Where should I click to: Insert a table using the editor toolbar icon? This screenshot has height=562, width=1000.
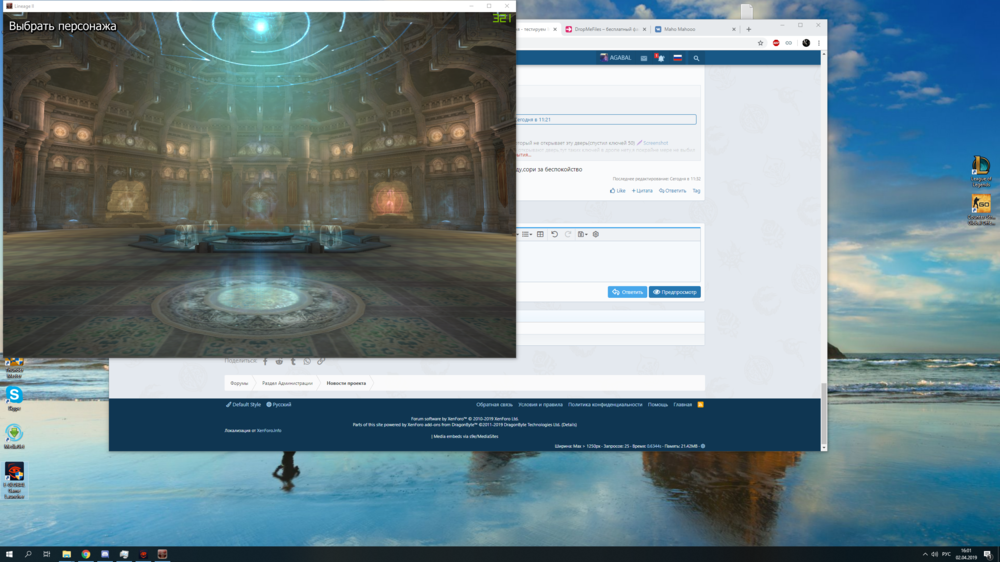click(x=540, y=234)
